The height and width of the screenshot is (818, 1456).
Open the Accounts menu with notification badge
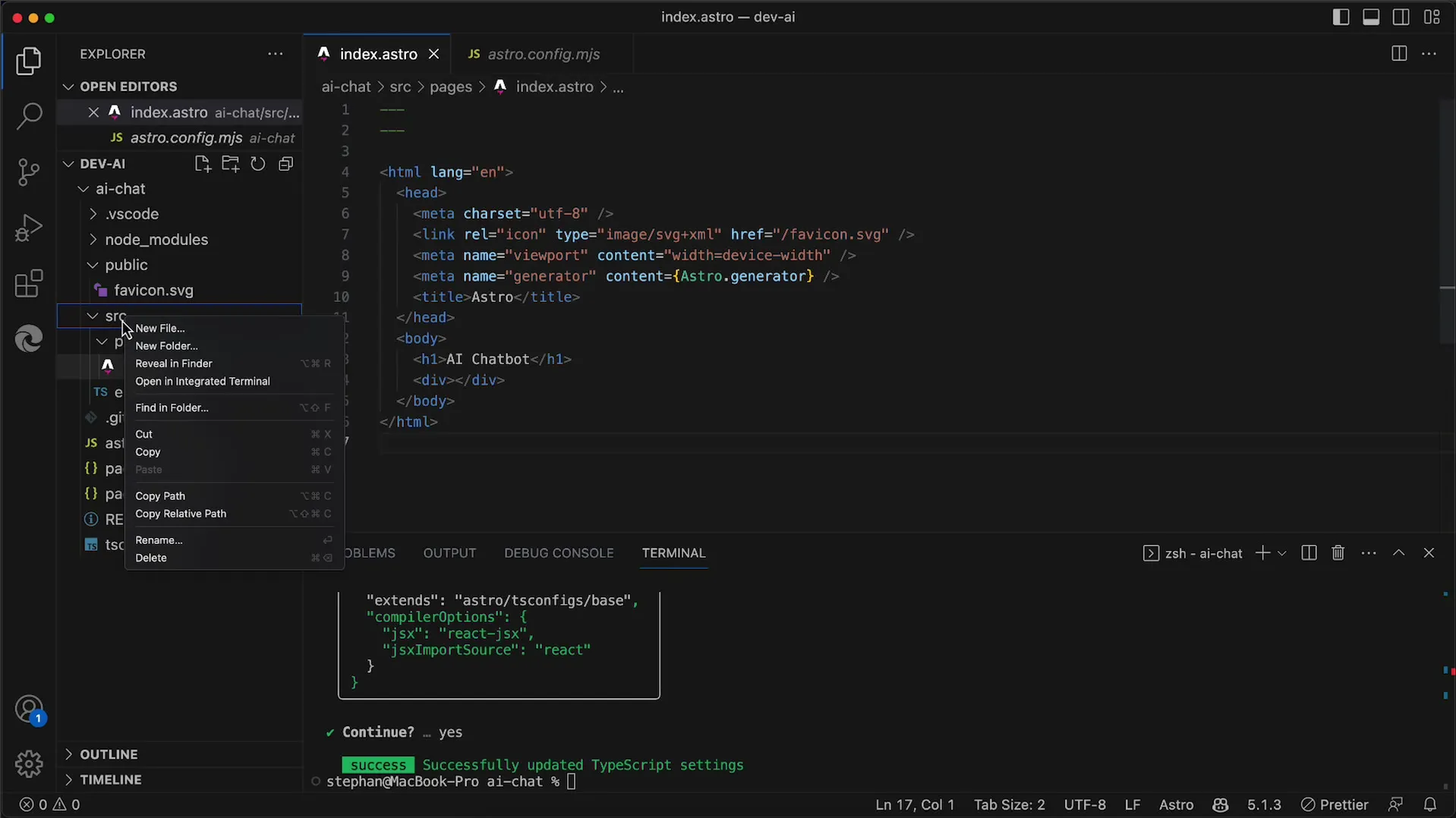(x=29, y=710)
